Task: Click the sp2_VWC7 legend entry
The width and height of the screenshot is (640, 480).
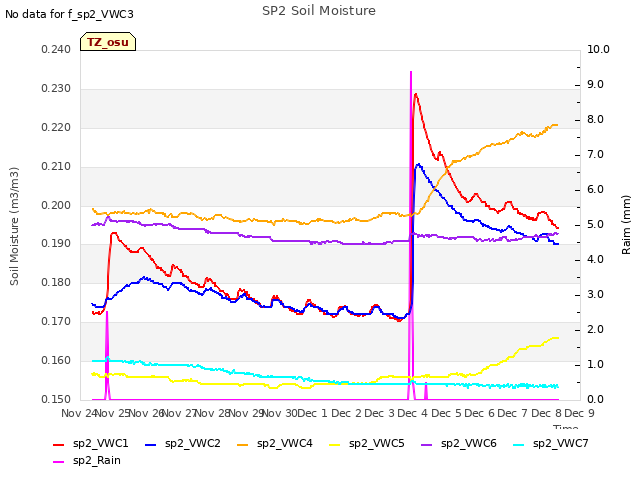Action: click(551, 444)
